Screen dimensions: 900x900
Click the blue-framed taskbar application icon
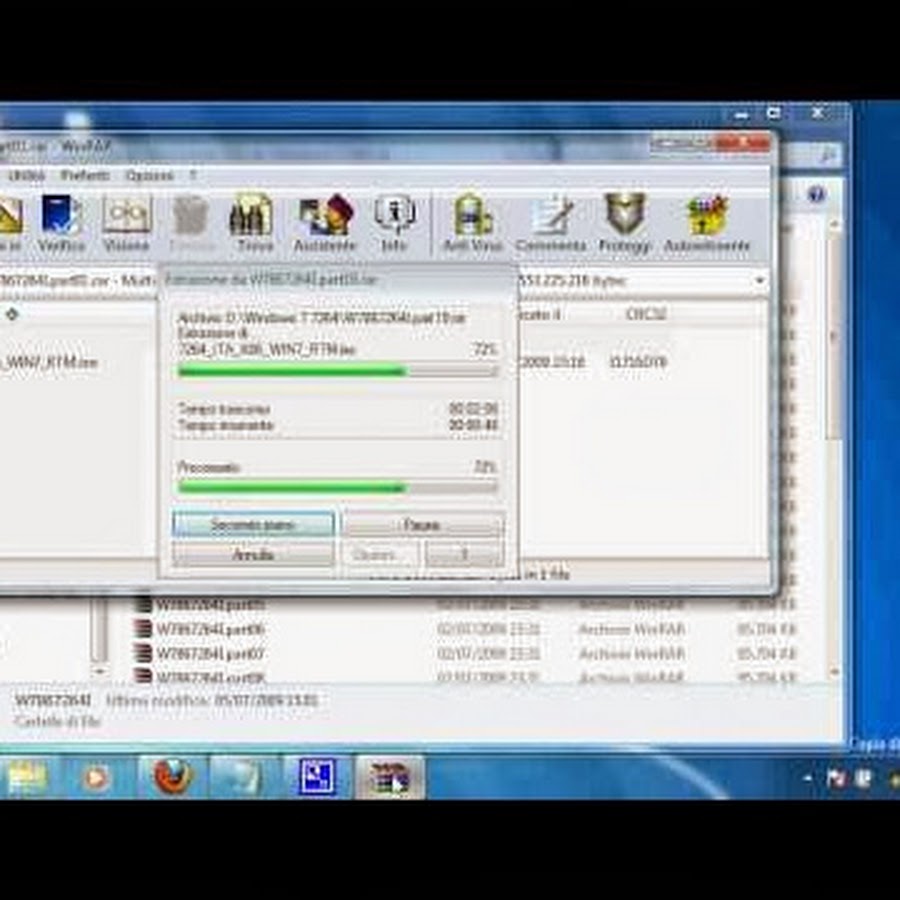(x=316, y=778)
